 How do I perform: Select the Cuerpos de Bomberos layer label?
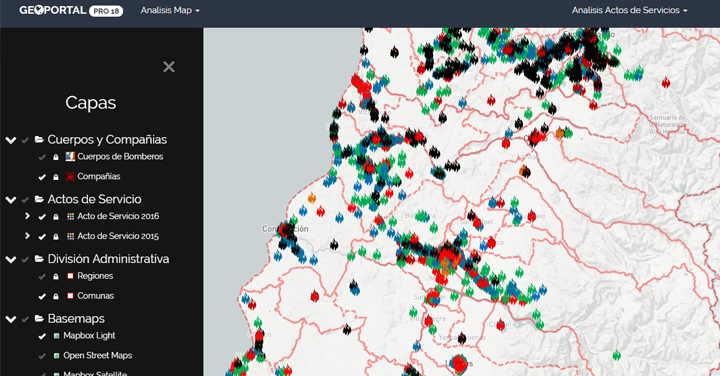click(120, 157)
